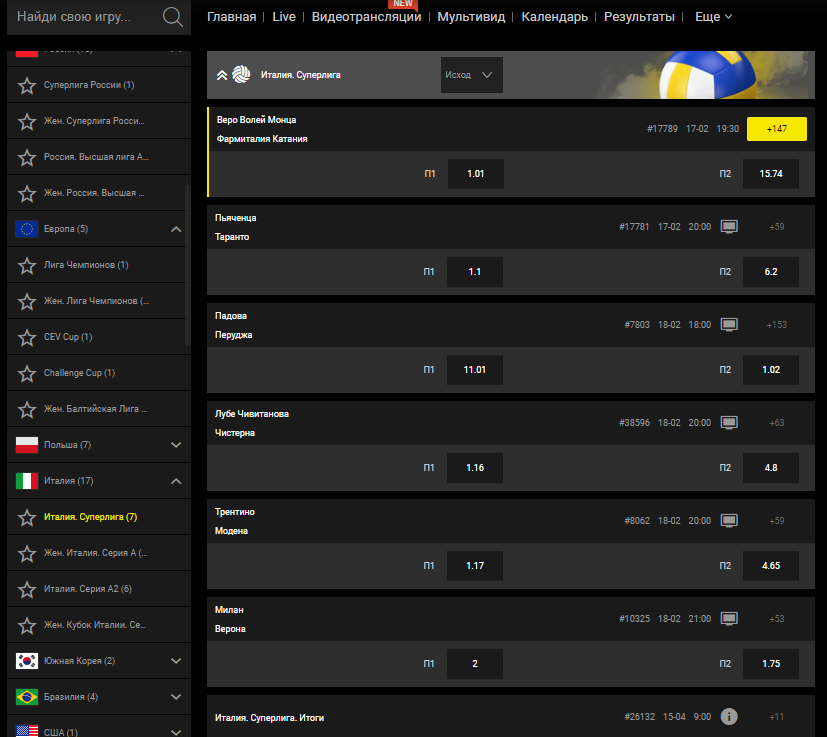This screenshot has height=737, width=827.
Task: Favorite CEV Cup with star
Action: click(27, 337)
